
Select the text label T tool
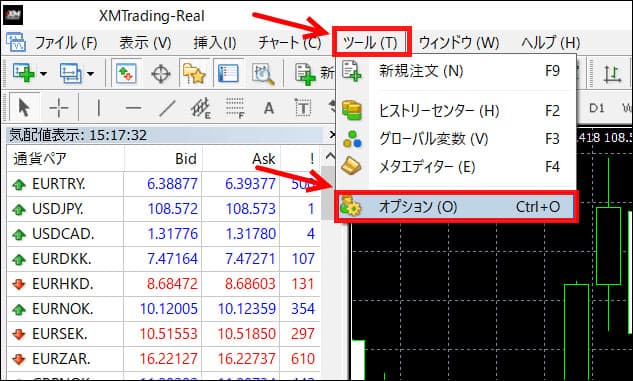[x=303, y=108]
